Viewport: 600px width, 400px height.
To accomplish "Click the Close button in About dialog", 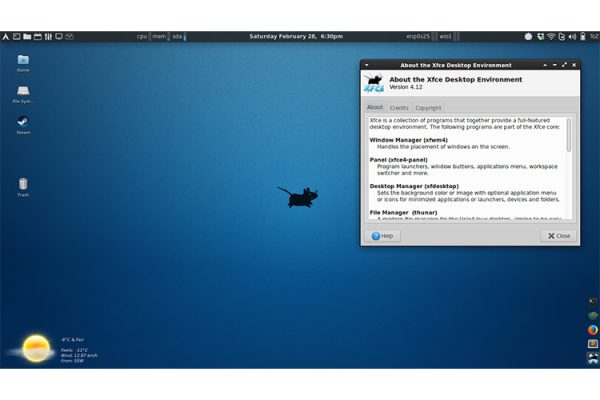I will coord(559,236).
